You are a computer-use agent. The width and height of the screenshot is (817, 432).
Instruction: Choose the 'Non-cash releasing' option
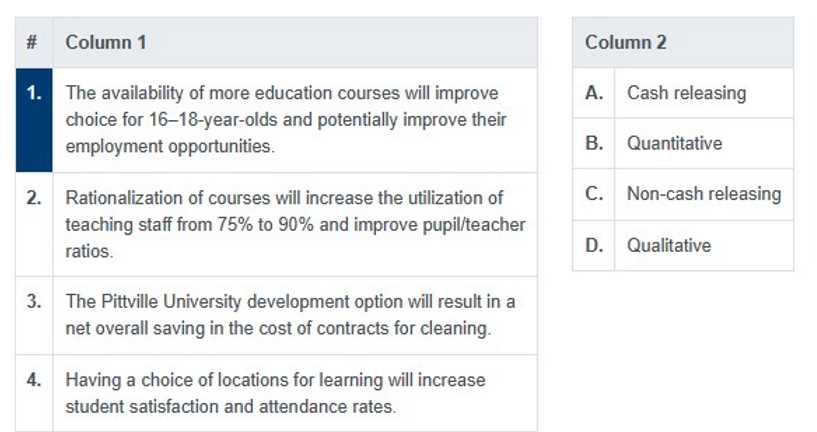click(x=703, y=194)
